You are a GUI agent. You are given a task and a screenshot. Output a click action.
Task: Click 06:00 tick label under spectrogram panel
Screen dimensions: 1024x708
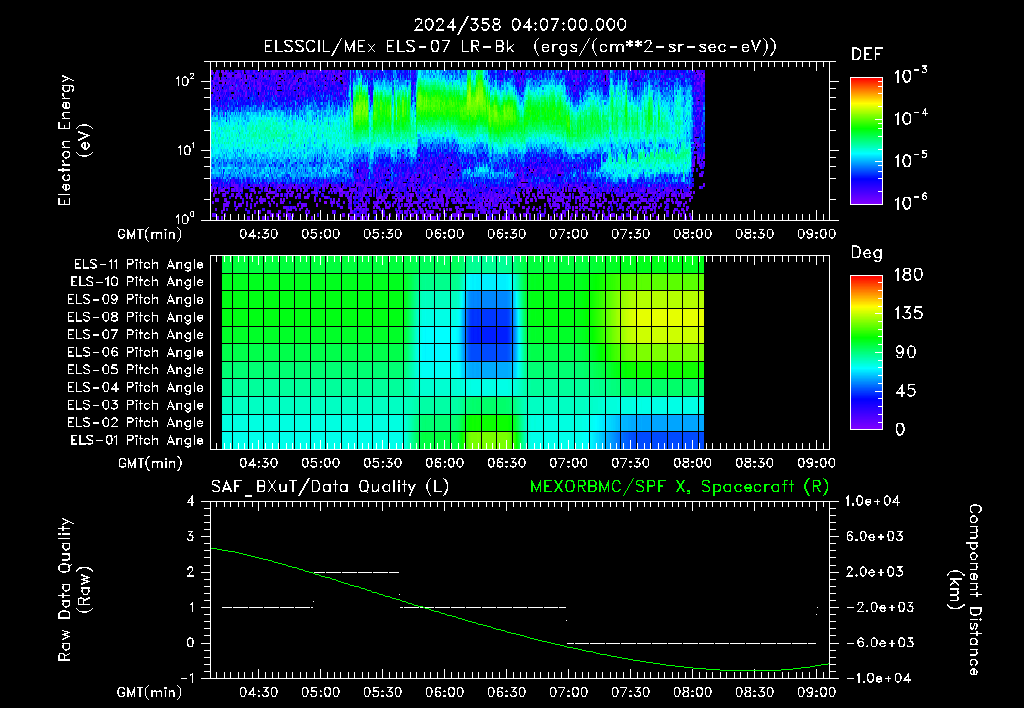click(x=445, y=234)
